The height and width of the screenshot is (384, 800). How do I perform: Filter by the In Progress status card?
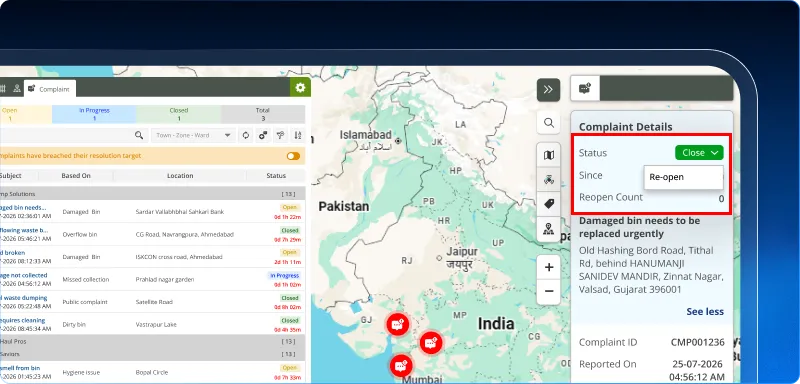click(94, 114)
